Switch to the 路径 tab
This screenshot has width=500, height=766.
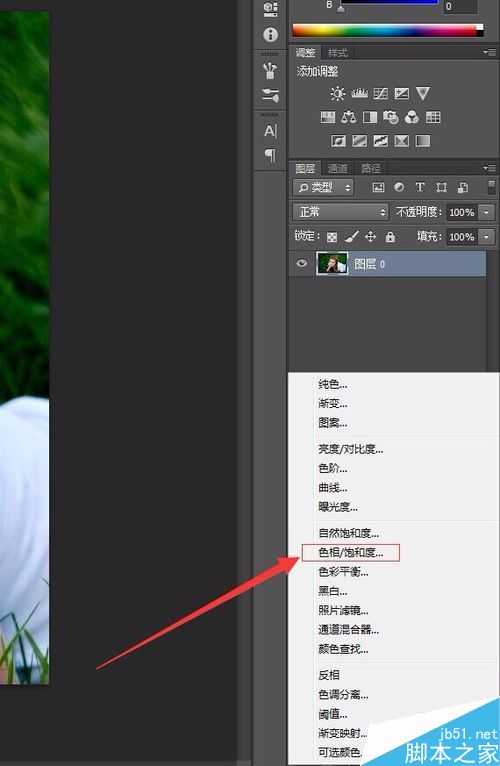tap(371, 168)
